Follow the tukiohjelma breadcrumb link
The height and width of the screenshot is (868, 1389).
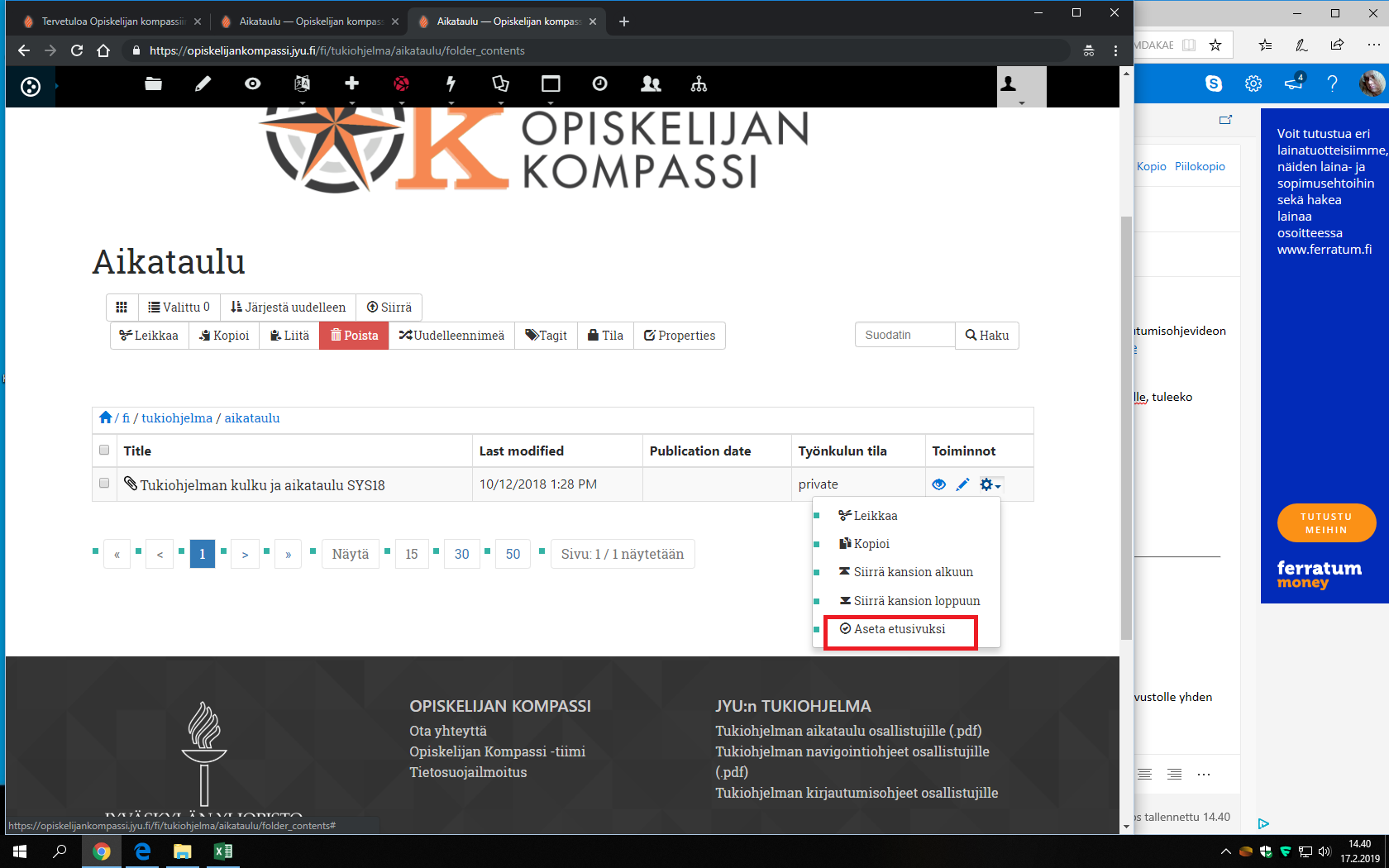[177, 418]
